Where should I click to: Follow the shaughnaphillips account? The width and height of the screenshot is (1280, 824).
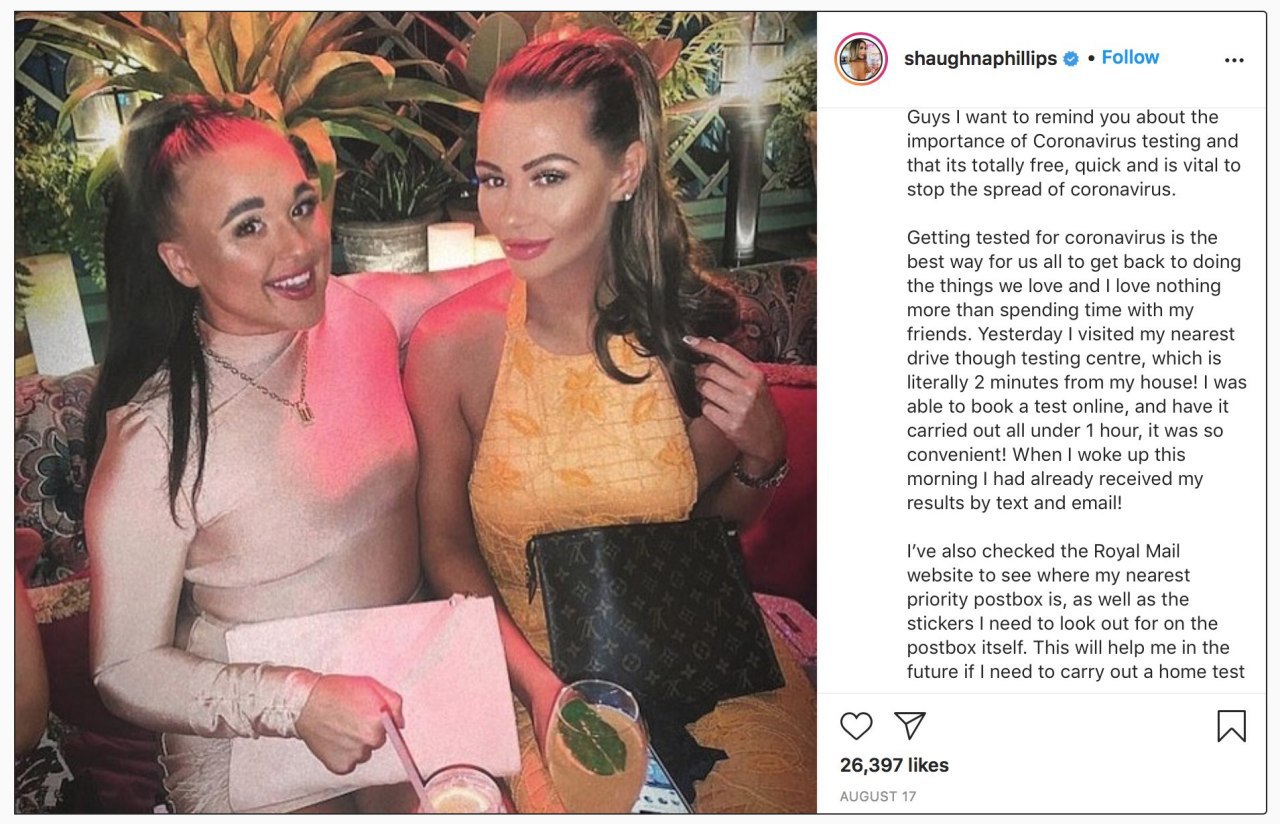coord(1130,58)
